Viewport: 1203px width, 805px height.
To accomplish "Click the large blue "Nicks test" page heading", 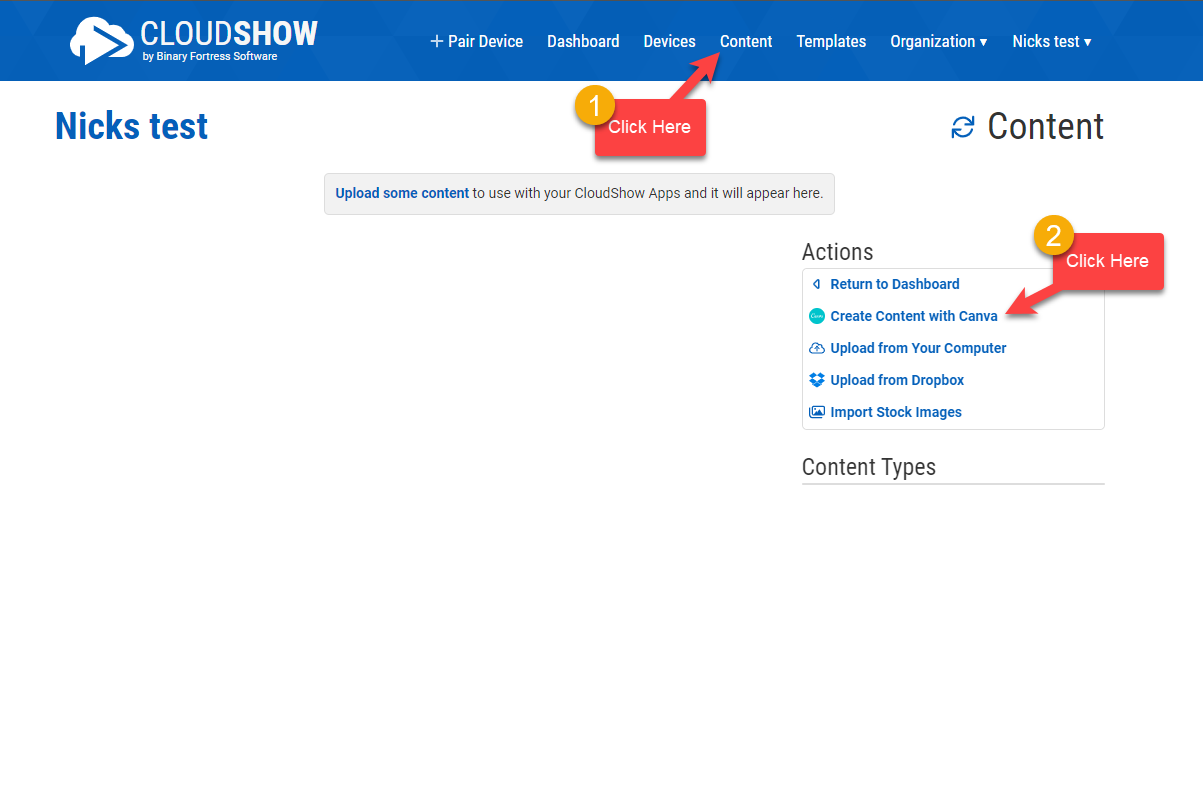I will (x=132, y=127).
